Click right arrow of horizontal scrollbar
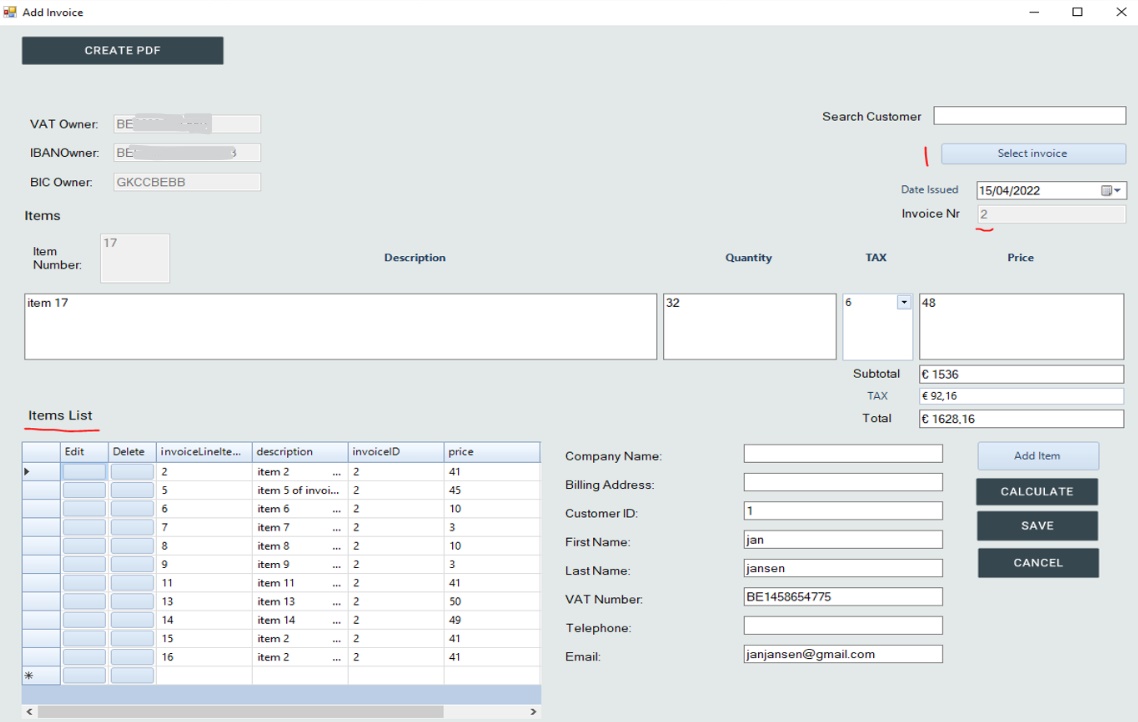The width and height of the screenshot is (1138, 722). tap(532, 712)
